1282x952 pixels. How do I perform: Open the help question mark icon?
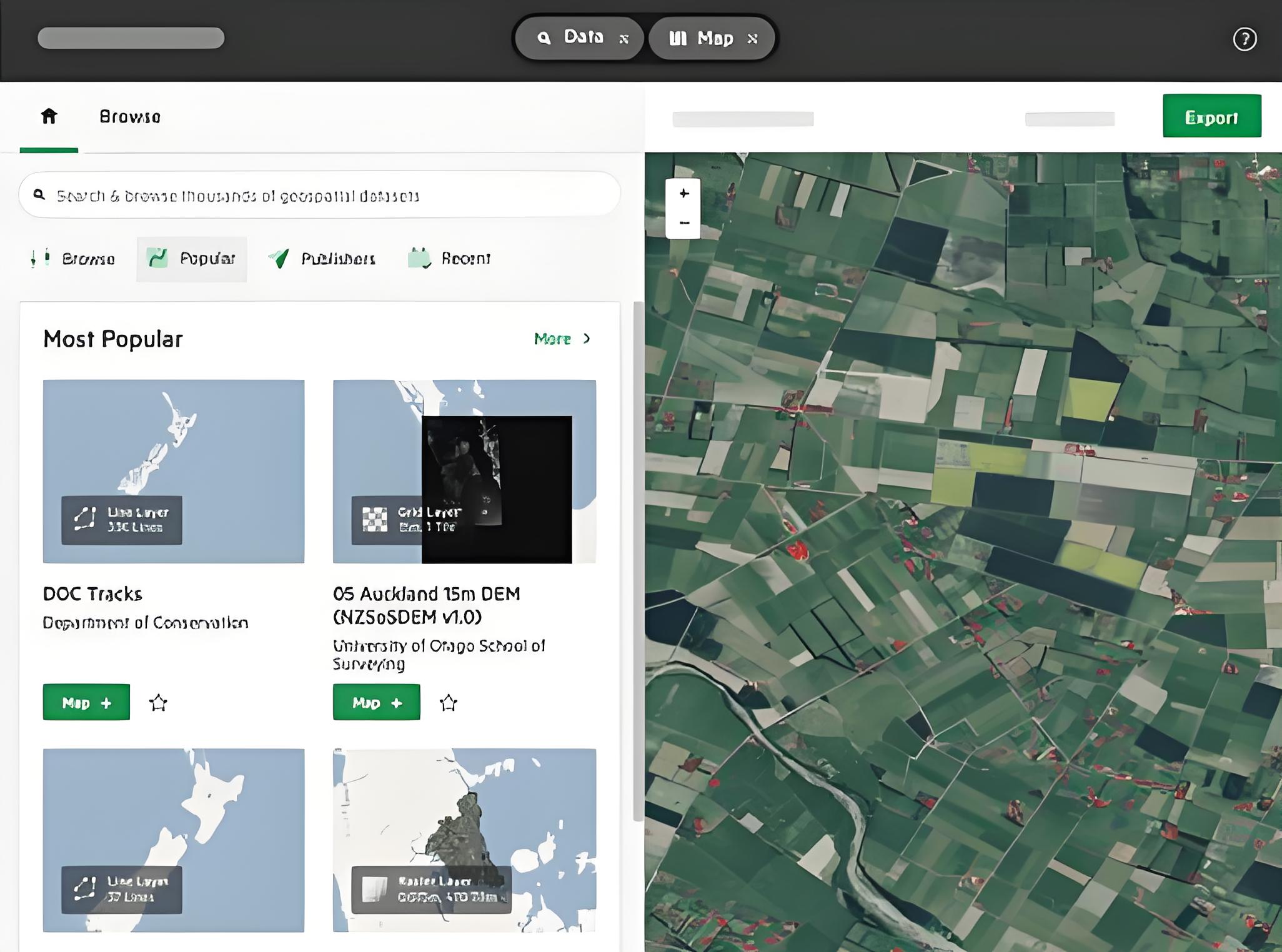[1245, 39]
